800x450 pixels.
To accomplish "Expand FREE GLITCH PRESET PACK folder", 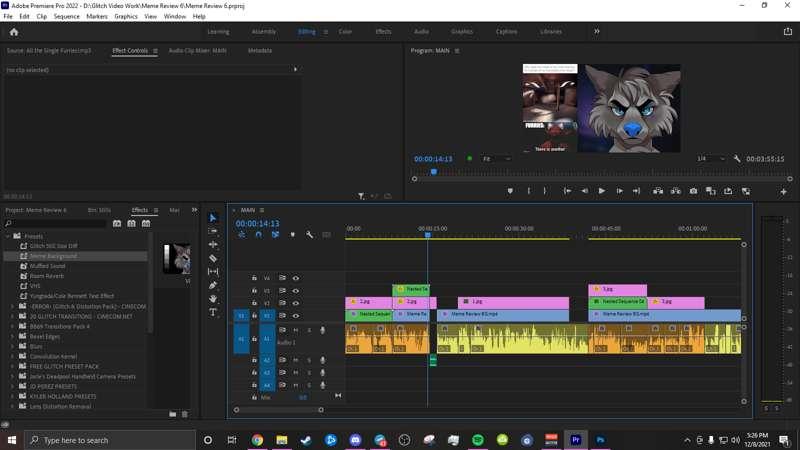I will (12, 366).
